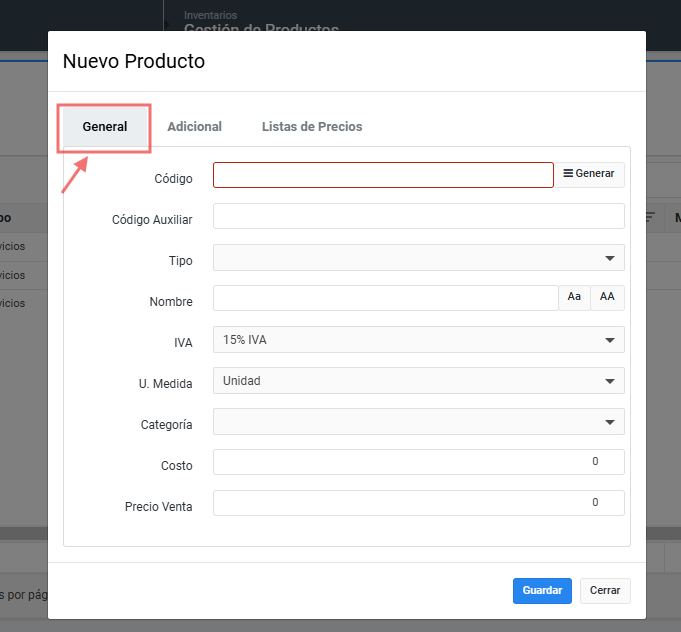Click the Generar code button
Image resolution: width=681 pixels, height=632 pixels.
[x=589, y=174]
